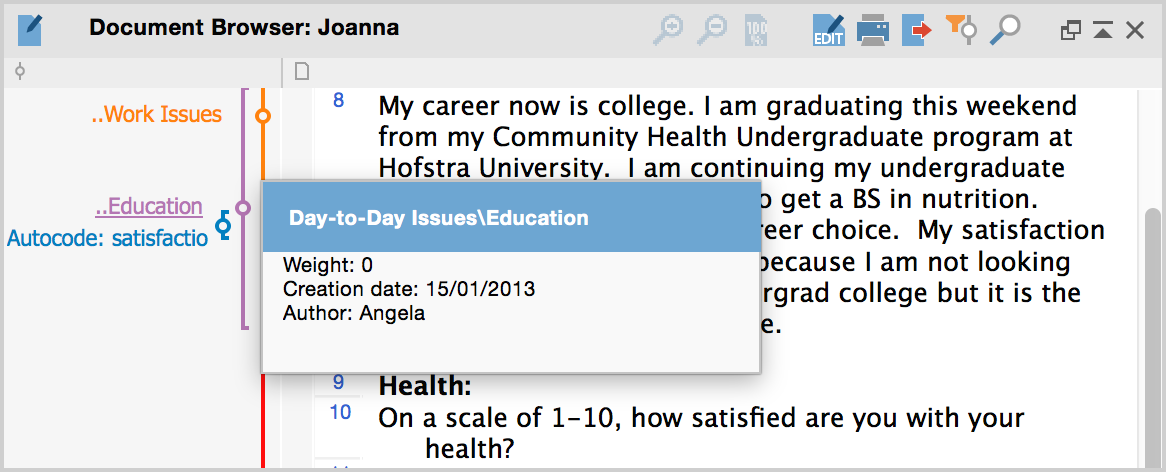Open search with the magnifier icon
1166x472 pixels.
tap(1004, 30)
